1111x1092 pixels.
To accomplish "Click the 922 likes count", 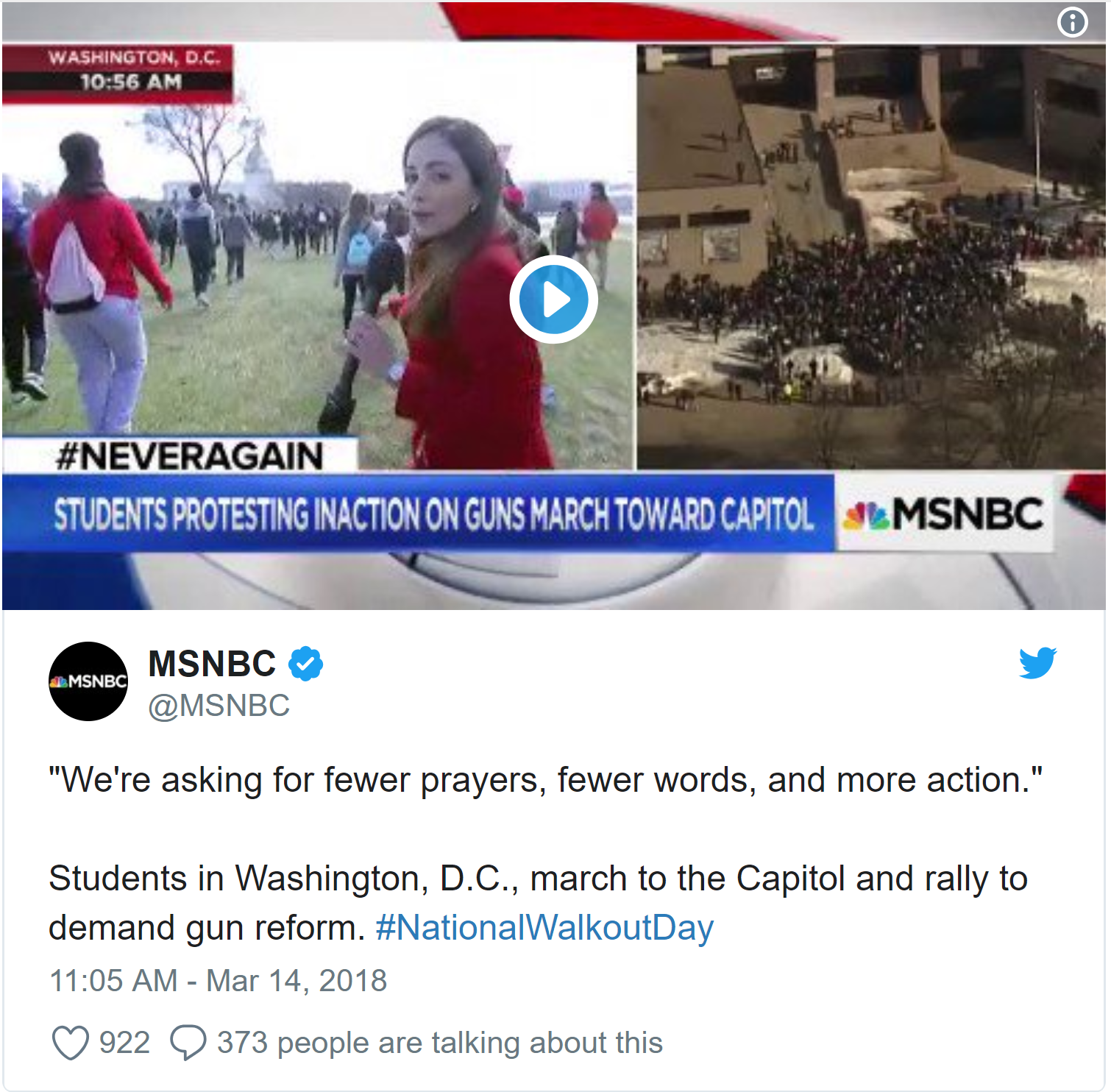I will pyautogui.click(x=124, y=1043).
